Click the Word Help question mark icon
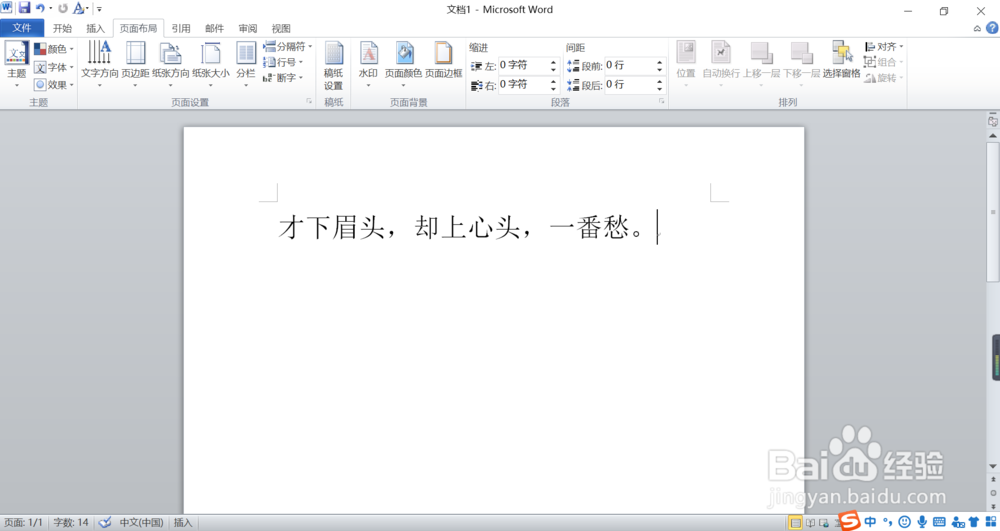 tap(992, 28)
